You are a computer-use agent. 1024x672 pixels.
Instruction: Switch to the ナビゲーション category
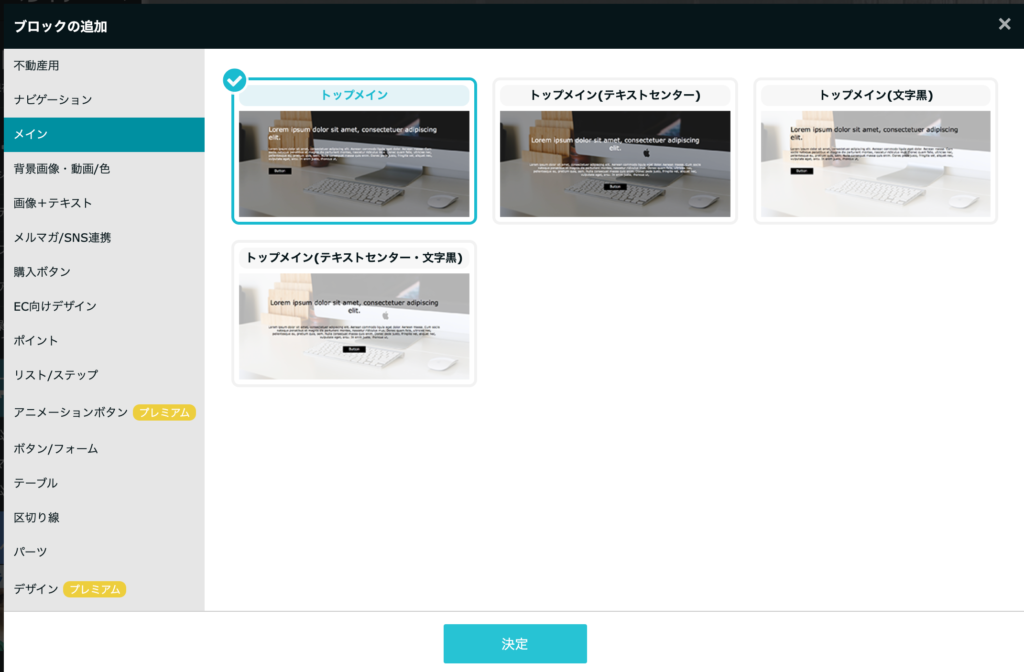tap(53, 100)
